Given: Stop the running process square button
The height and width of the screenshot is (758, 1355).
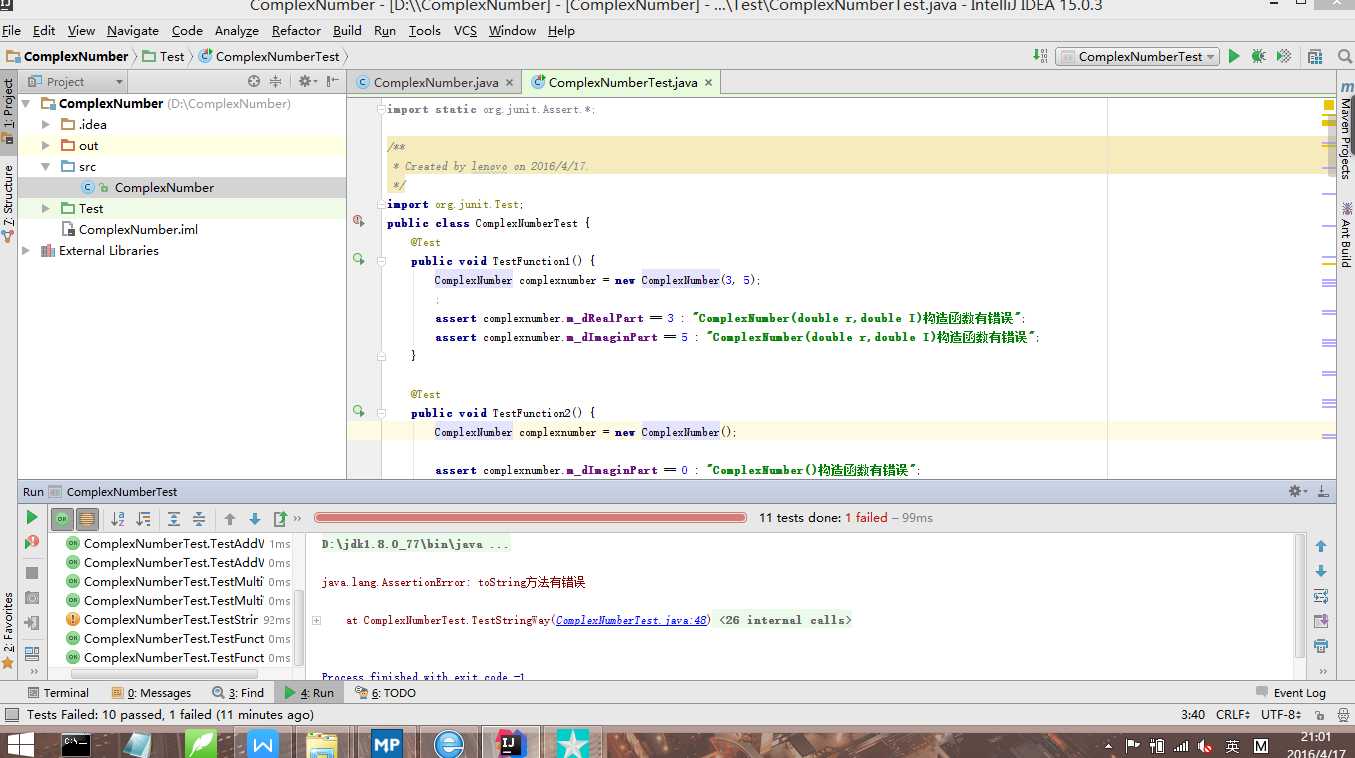Looking at the screenshot, I should [32, 573].
